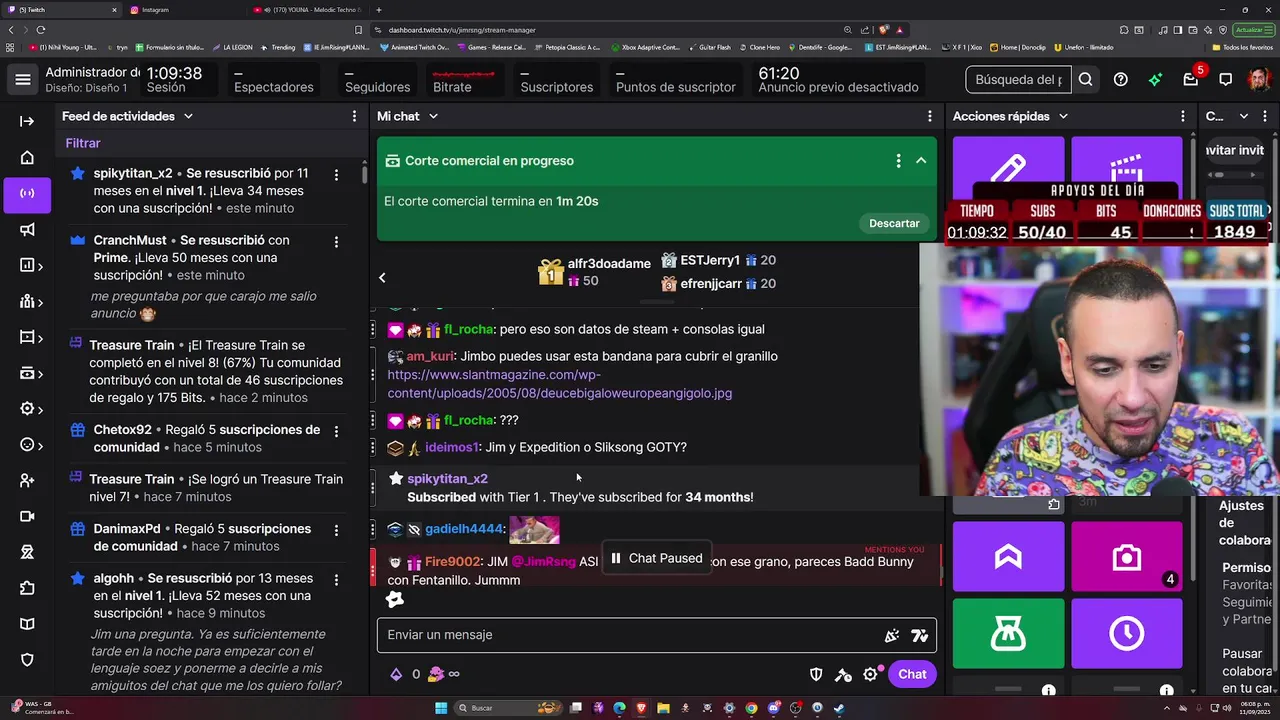Open the help question mark icon

click(1121, 79)
